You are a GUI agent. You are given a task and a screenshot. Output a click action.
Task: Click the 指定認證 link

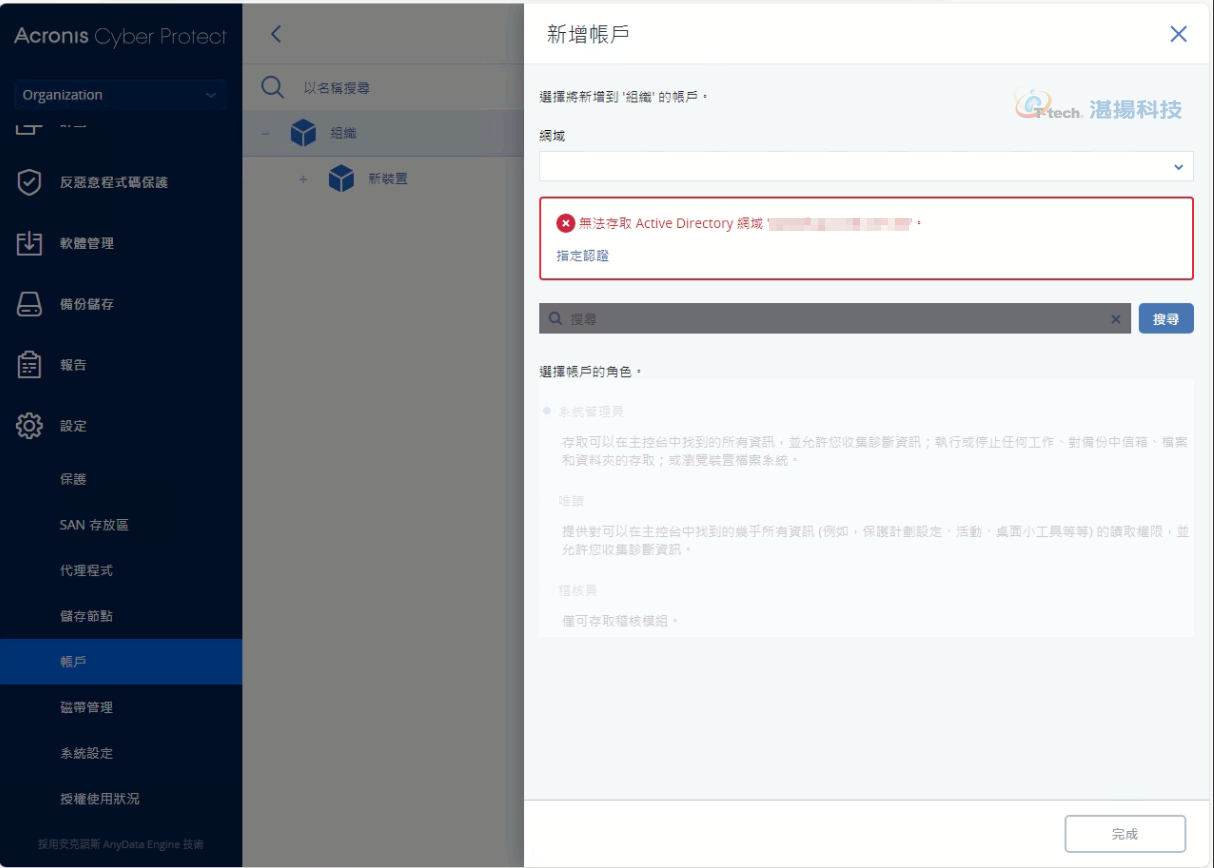click(583, 255)
